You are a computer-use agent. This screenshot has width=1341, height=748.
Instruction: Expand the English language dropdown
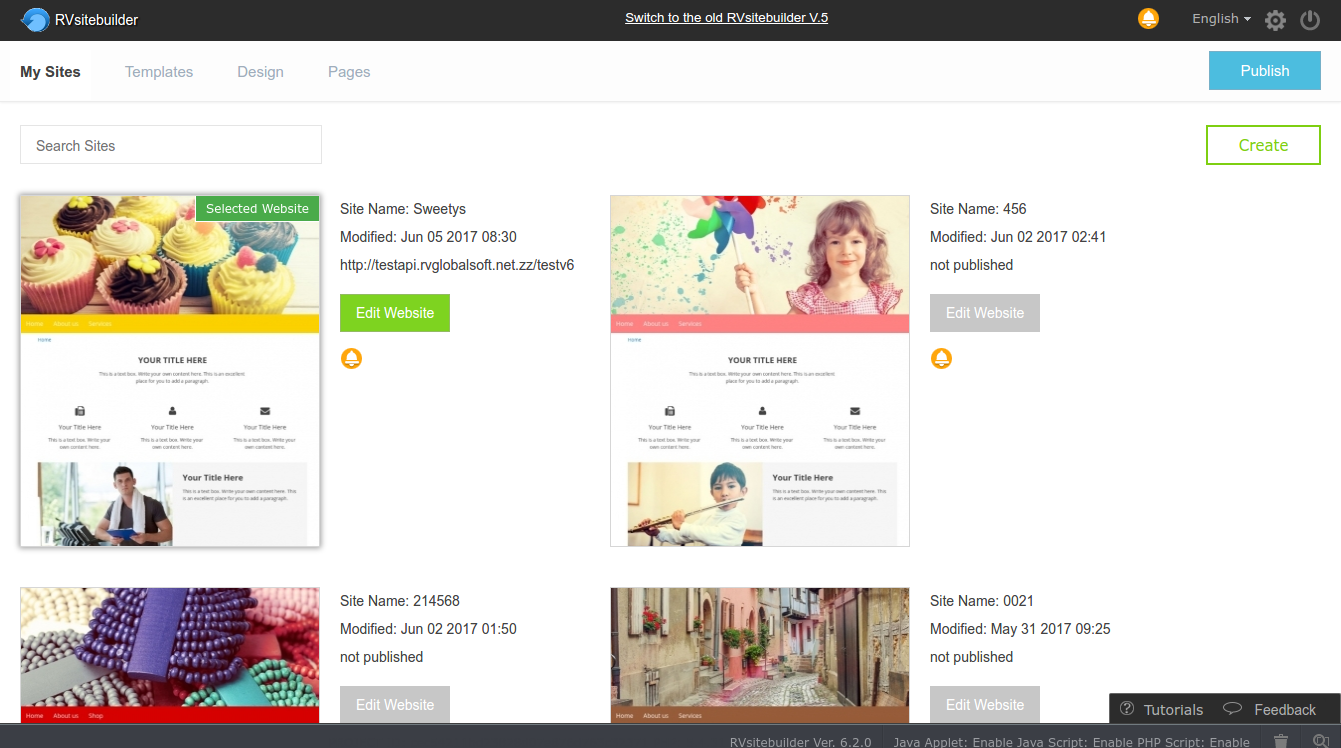(1221, 19)
